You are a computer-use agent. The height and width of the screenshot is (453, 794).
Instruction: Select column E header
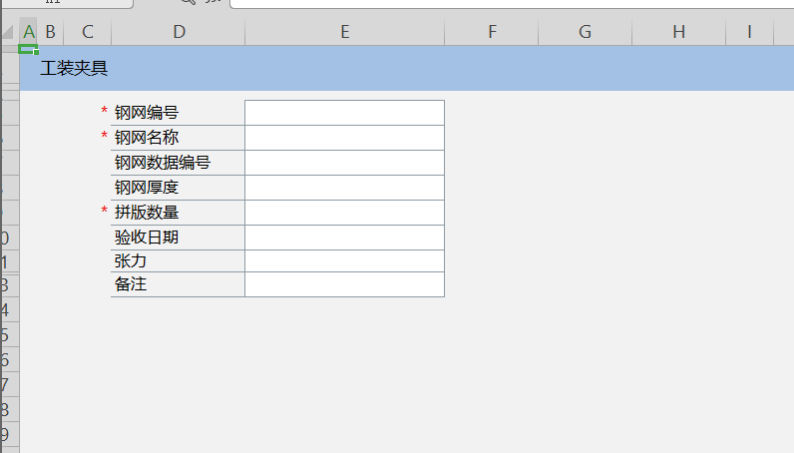click(344, 32)
